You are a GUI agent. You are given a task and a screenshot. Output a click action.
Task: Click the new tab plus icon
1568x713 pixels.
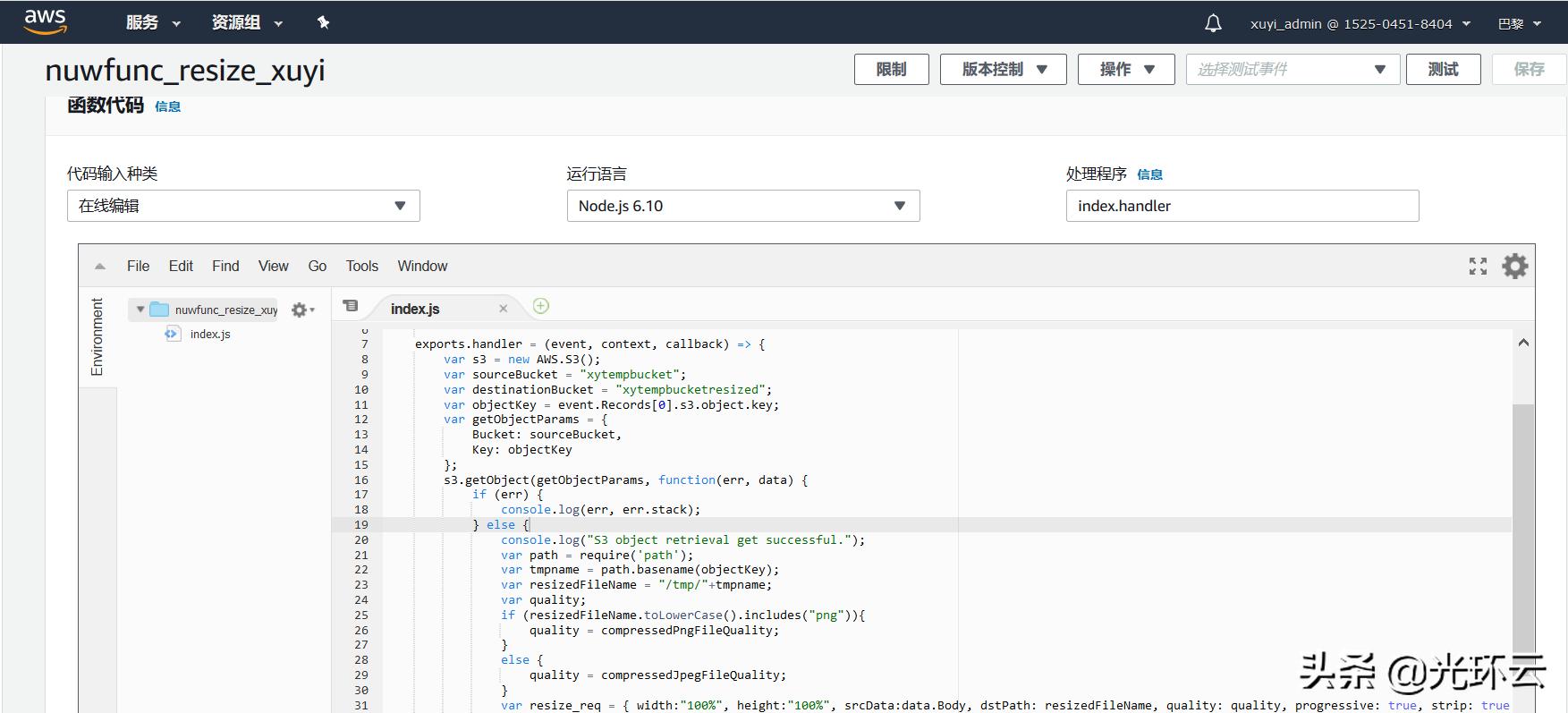pyautogui.click(x=540, y=306)
